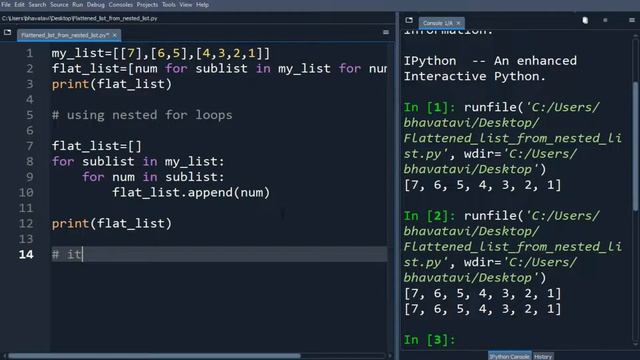Image resolution: width=640 pixels, height=360 pixels.
Task: Click the console vertical scrollbar thumb
Action: (x=635, y=146)
